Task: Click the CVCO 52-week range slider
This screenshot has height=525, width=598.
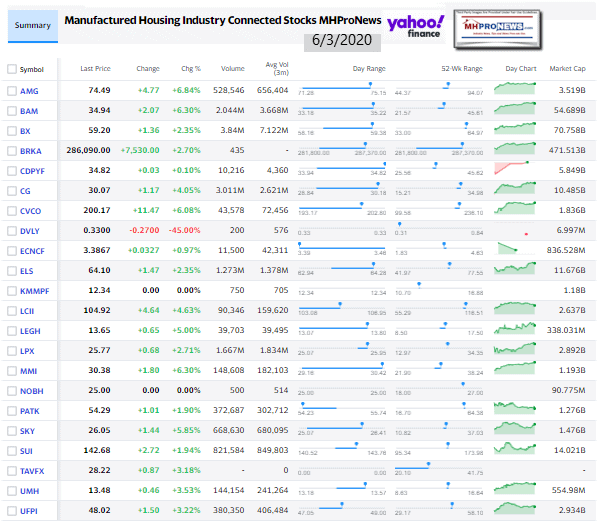Action: coord(439,209)
